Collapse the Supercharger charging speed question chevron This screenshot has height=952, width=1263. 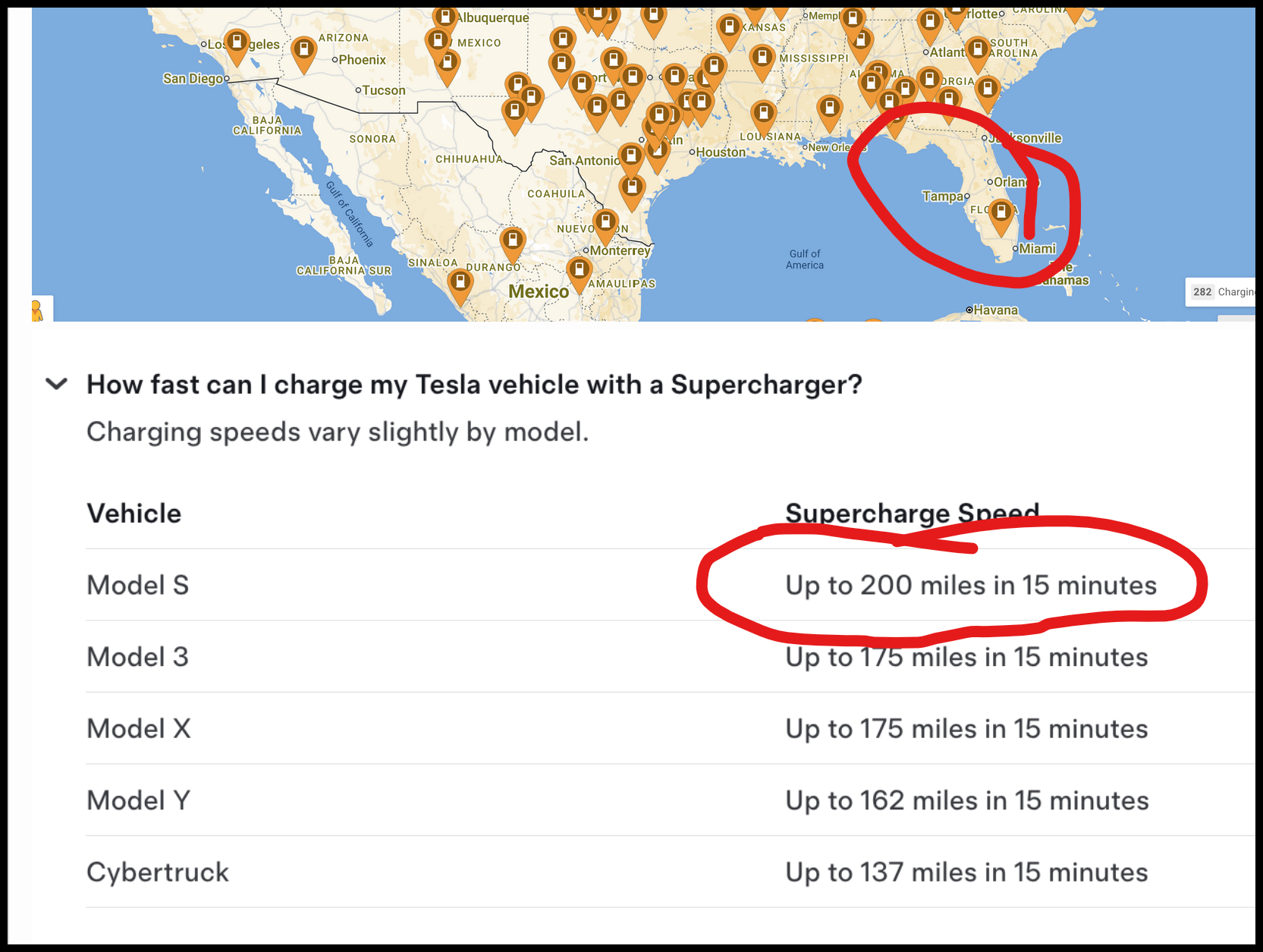pos(57,384)
